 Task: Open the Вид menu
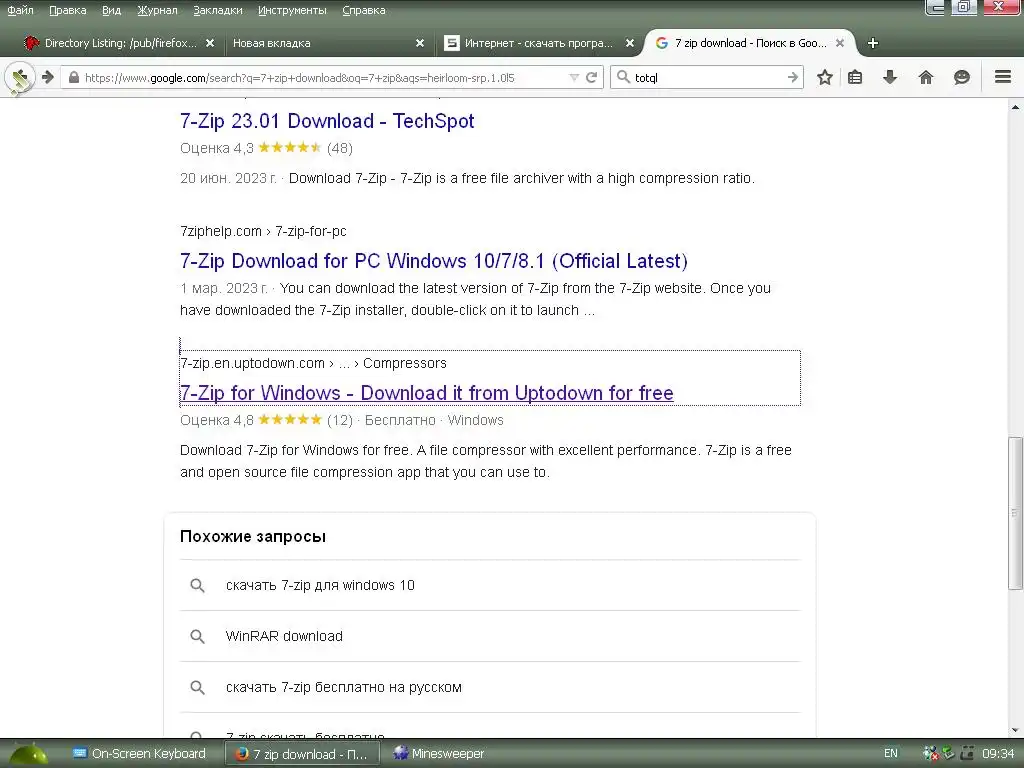point(112,10)
